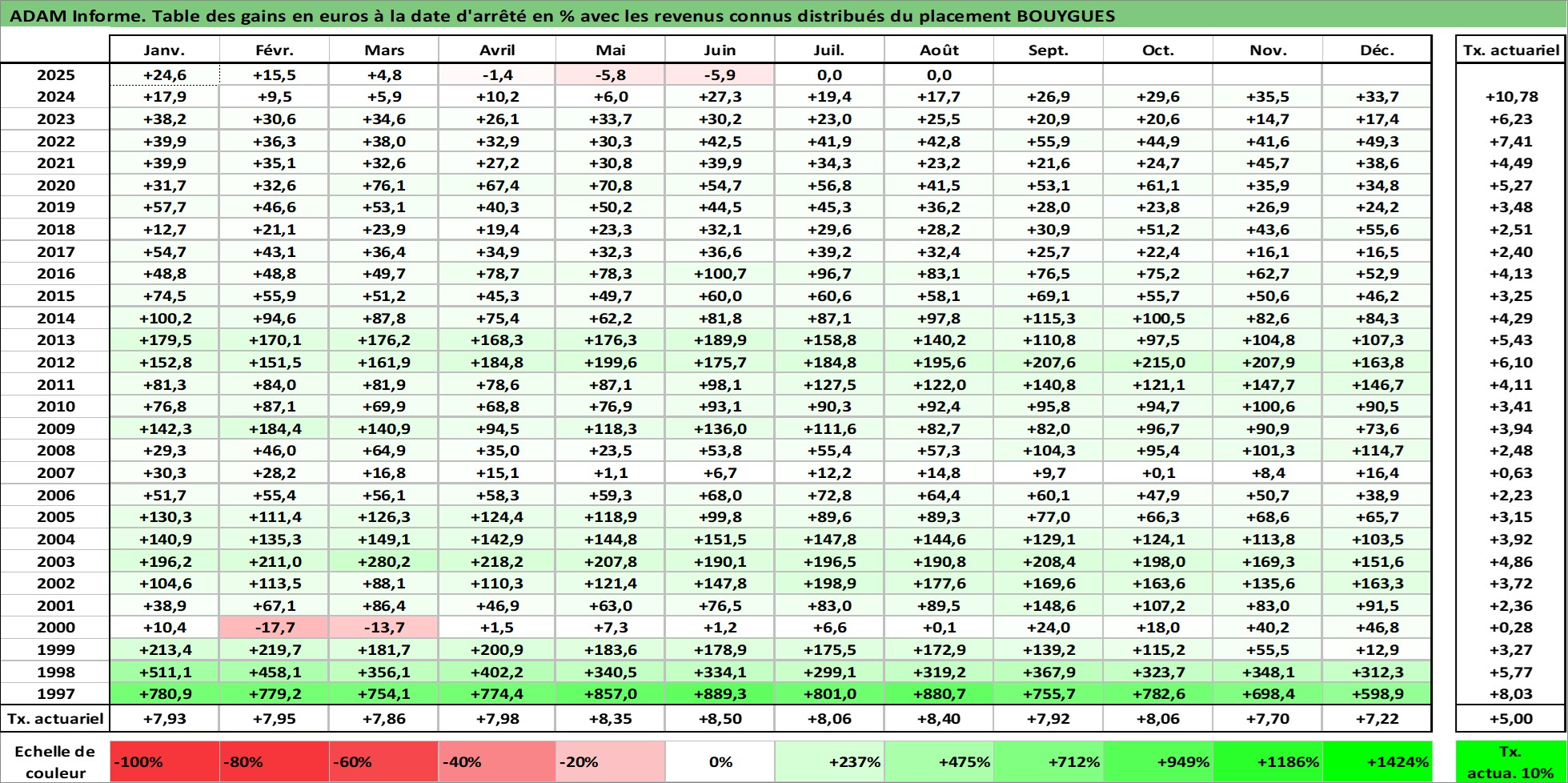Screen dimensions: 1568x783
Task: Select the 'Janv.' column header
Action: (x=165, y=50)
